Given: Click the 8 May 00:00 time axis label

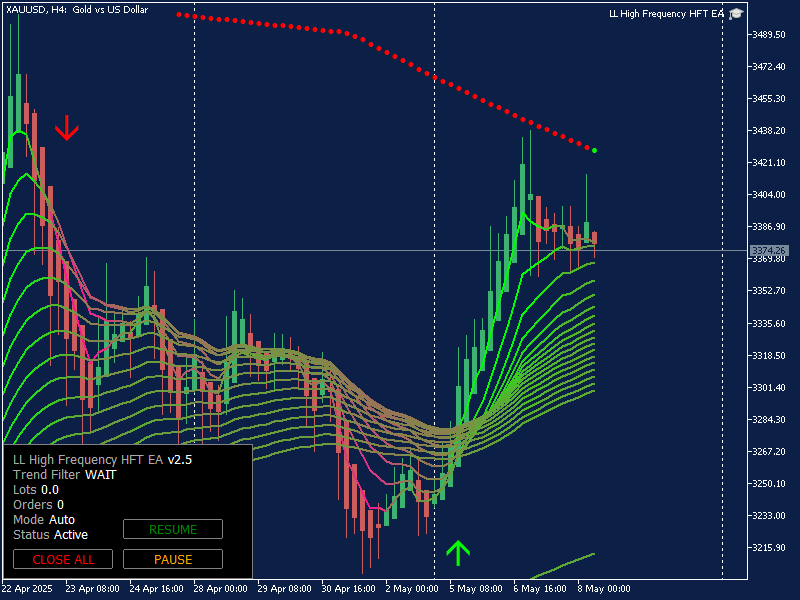Looking at the screenshot, I should [604, 589].
